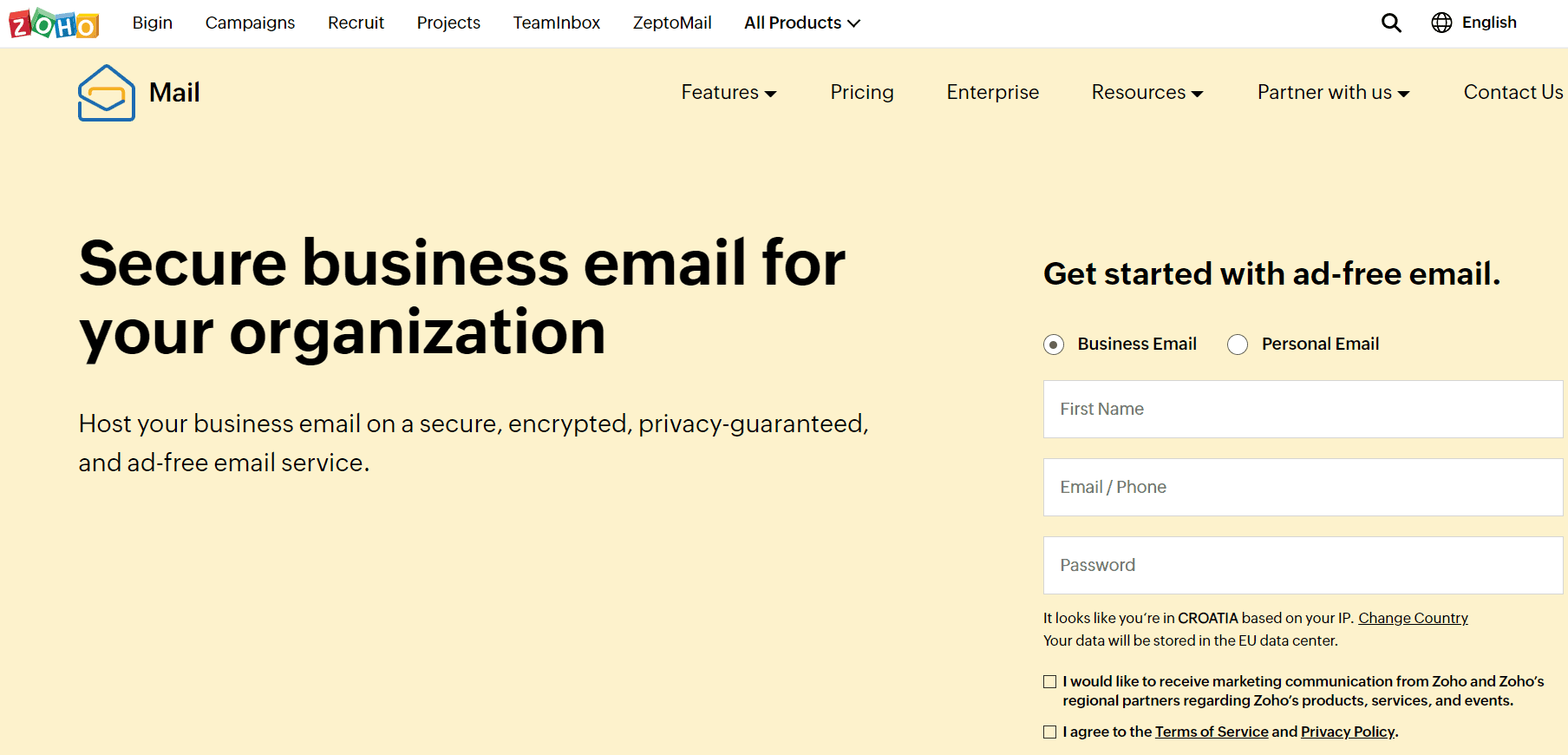Check the Terms of Service agreement box

point(1049,732)
